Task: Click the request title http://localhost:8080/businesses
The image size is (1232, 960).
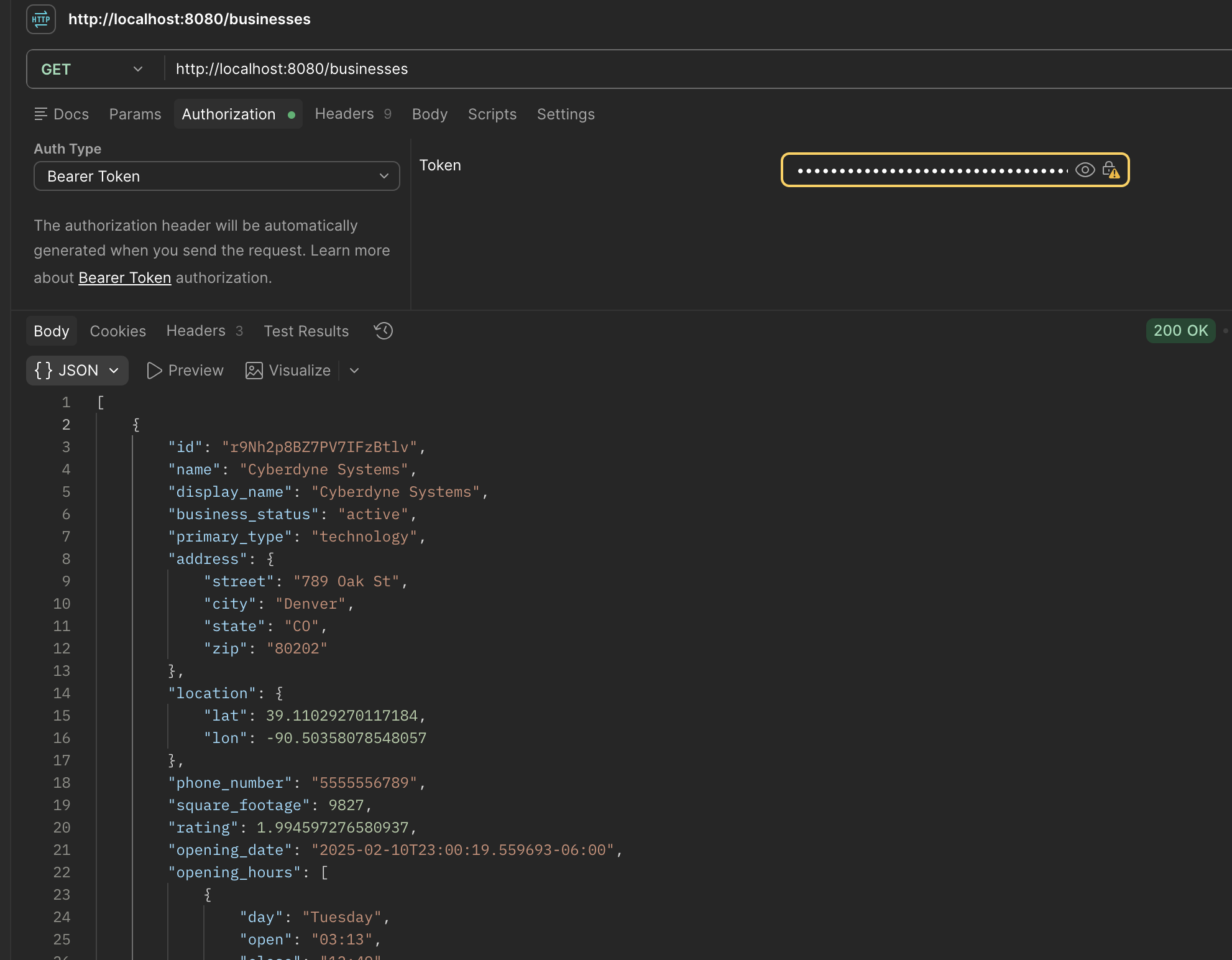Action: pyautogui.click(x=190, y=19)
